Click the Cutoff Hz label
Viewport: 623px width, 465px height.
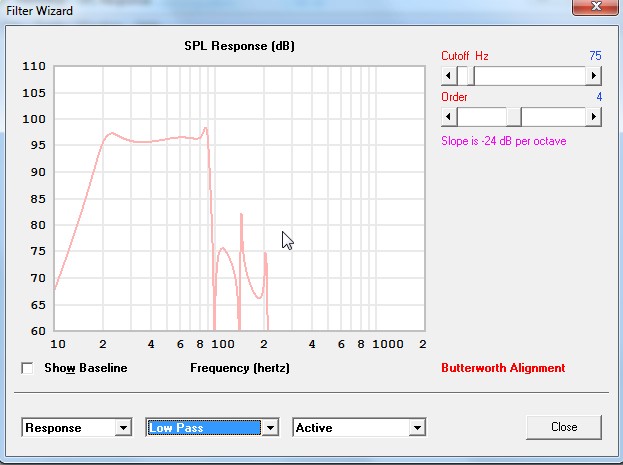pos(465,56)
